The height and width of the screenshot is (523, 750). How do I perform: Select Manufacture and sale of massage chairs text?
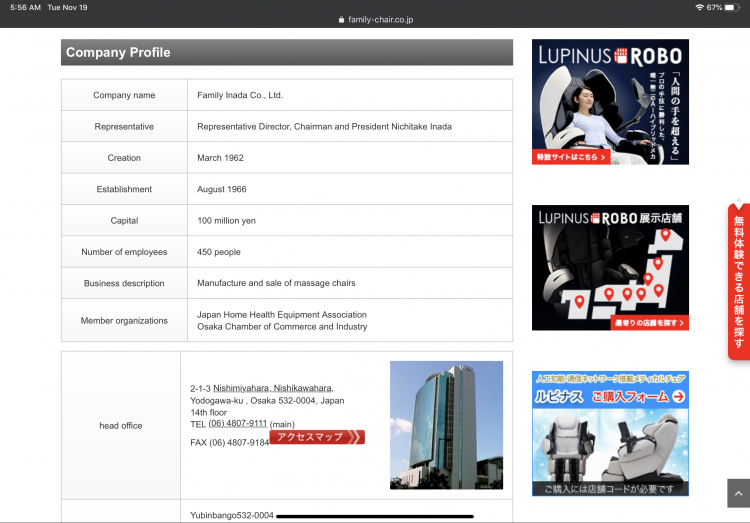pos(276,283)
